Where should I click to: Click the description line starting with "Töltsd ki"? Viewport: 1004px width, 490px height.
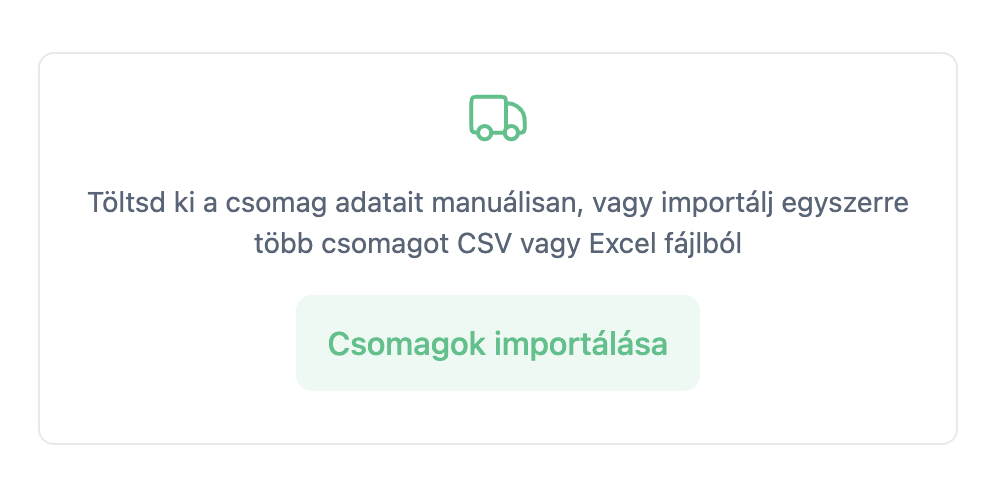point(498,204)
